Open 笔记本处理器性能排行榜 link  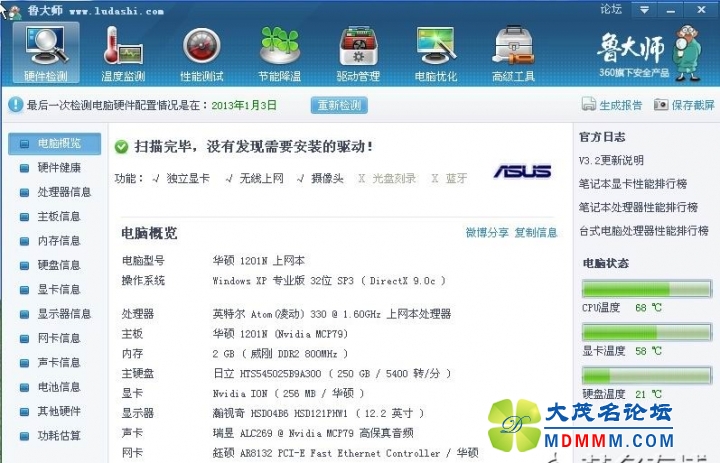(x=638, y=207)
